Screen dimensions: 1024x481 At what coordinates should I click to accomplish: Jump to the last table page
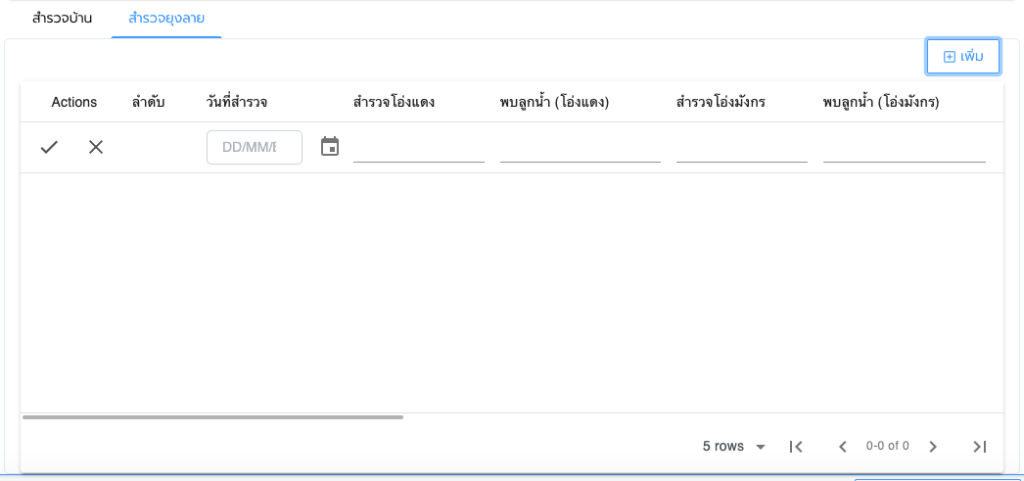pos(980,446)
